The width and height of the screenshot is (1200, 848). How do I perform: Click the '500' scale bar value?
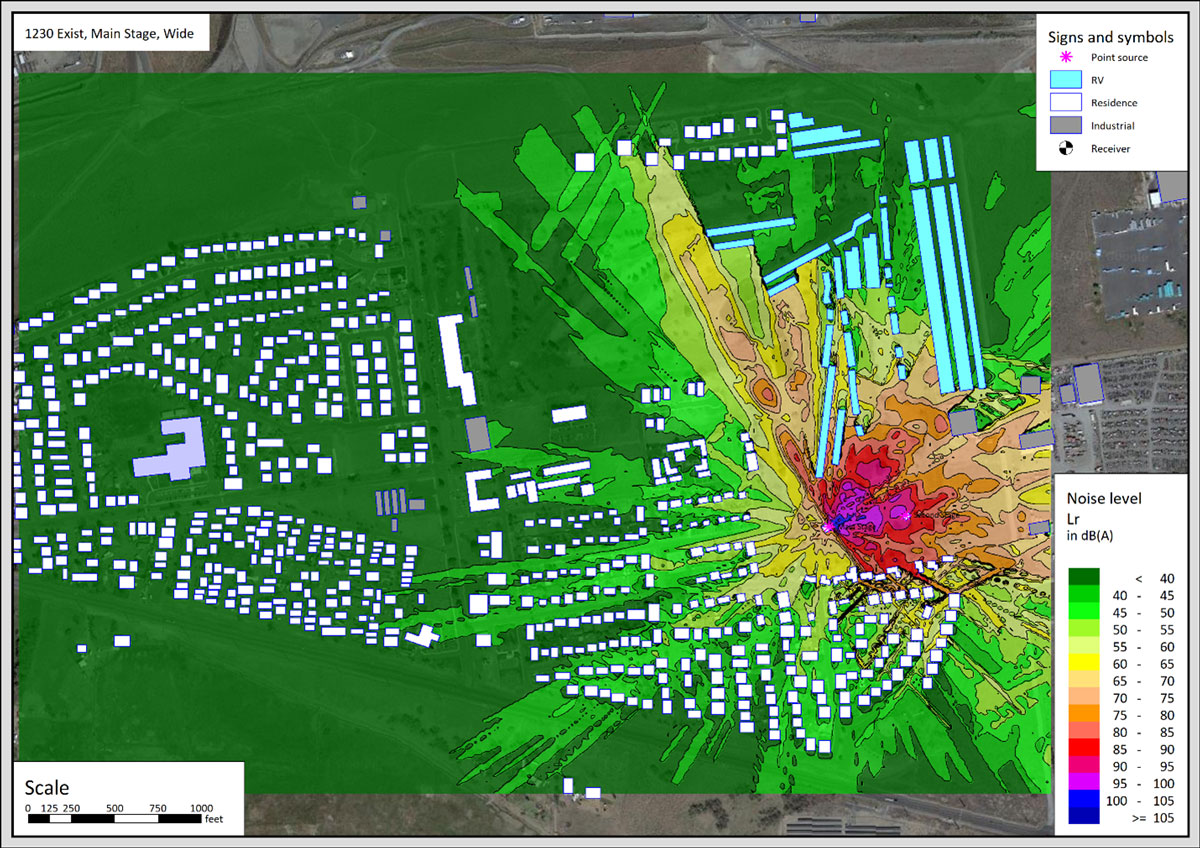point(114,808)
